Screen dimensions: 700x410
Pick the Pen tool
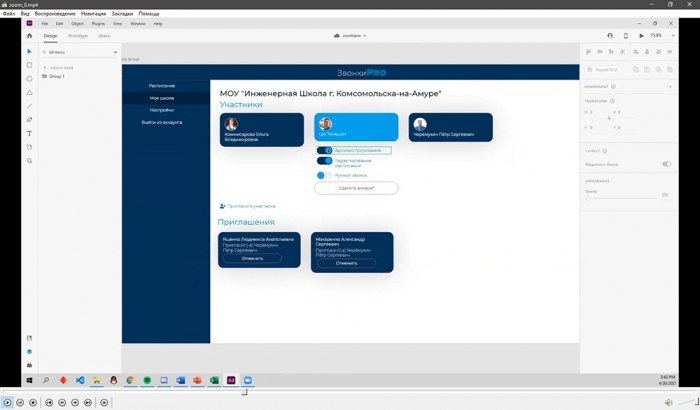pos(29,119)
